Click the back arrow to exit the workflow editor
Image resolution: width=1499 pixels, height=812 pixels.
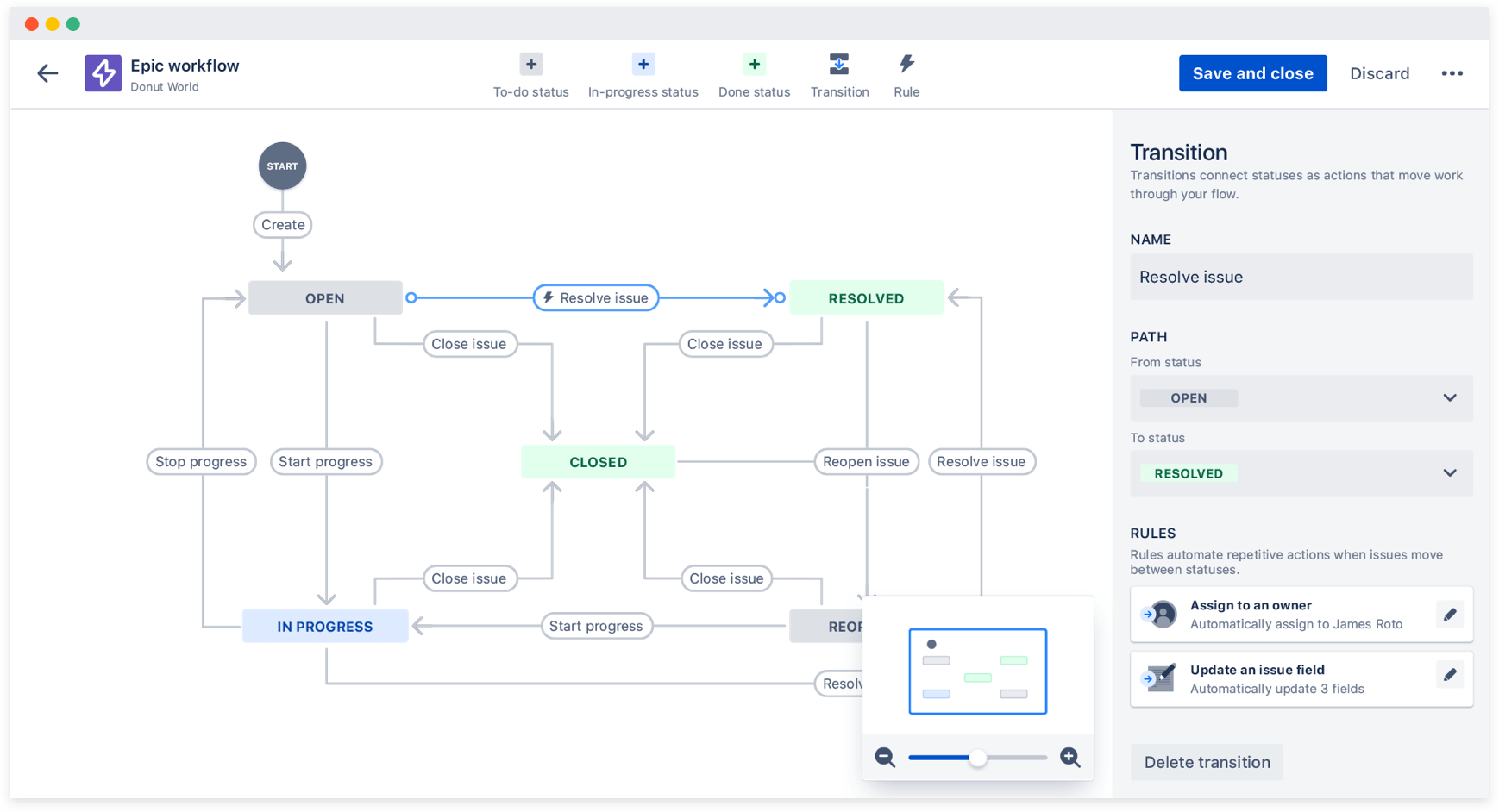[47, 73]
